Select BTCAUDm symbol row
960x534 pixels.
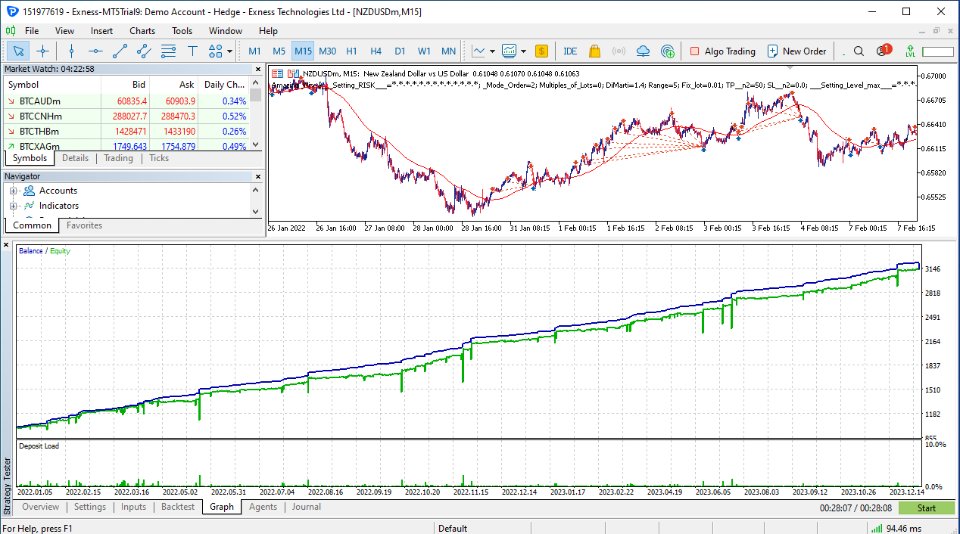click(x=127, y=101)
